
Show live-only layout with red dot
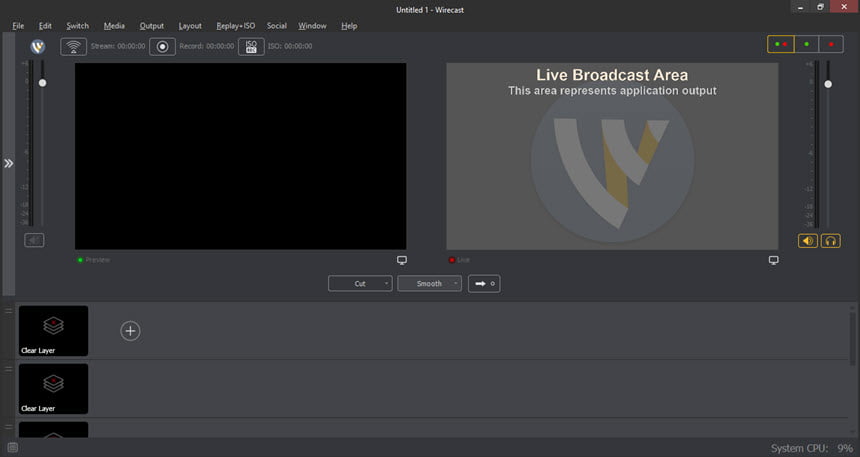pyautogui.click(x=831, y=44)
